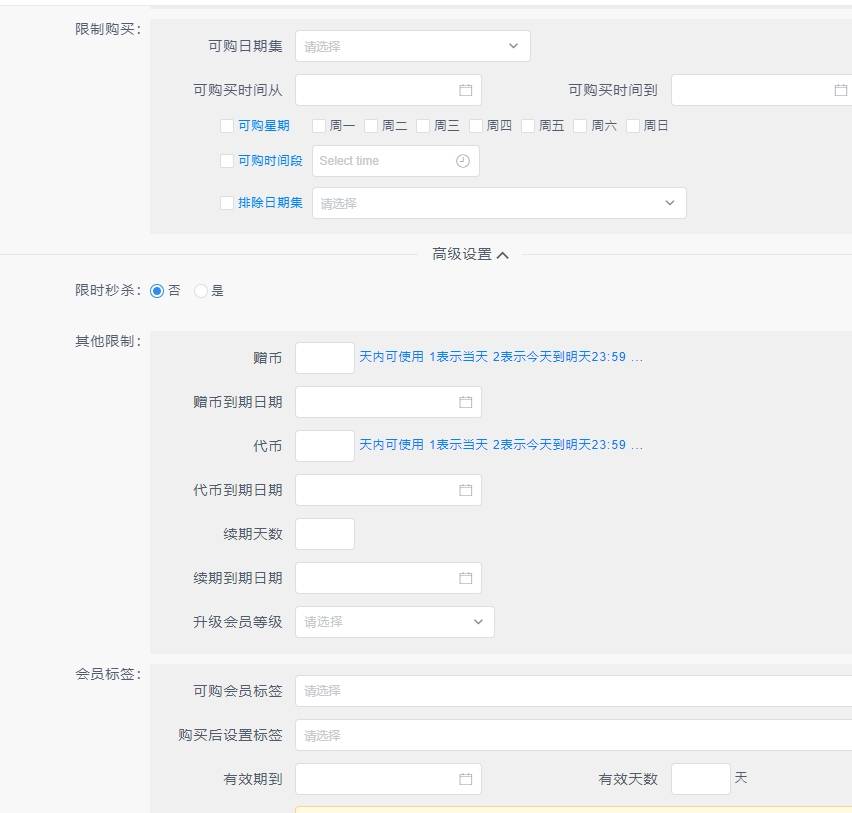Open the 排除日期集 dropdown
This screenshot has height=813, width=852.
point(499,203)
